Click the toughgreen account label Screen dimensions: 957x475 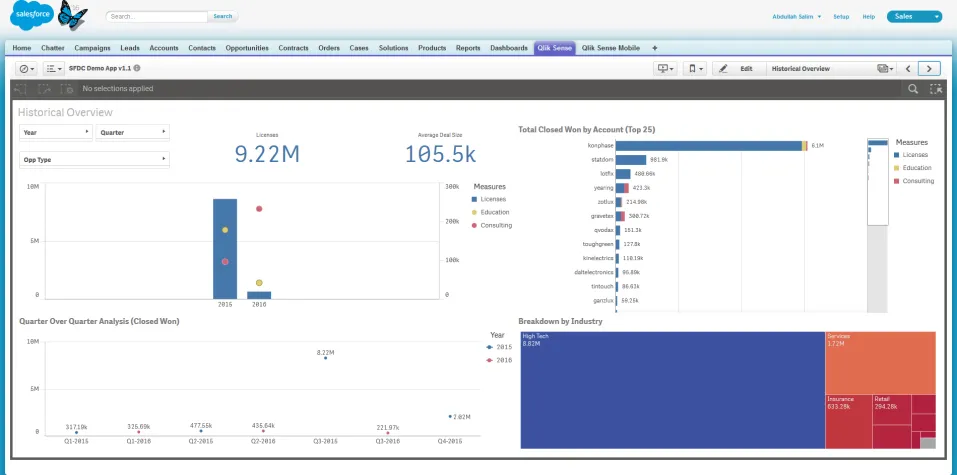(598, 244)
